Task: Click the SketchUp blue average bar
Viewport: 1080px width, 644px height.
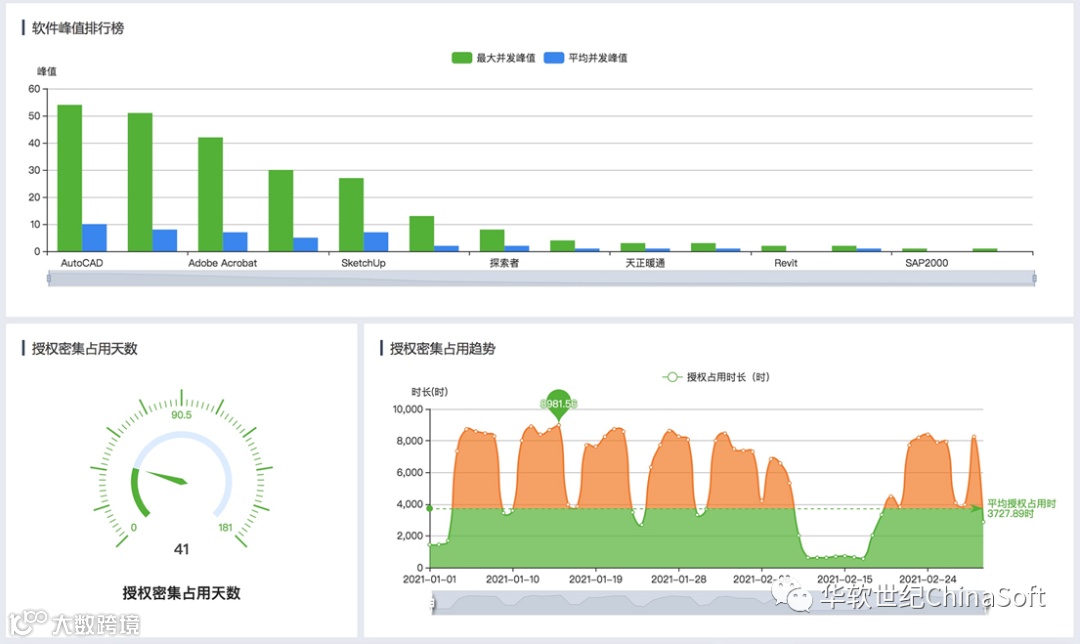Action: tap(376, 242)
